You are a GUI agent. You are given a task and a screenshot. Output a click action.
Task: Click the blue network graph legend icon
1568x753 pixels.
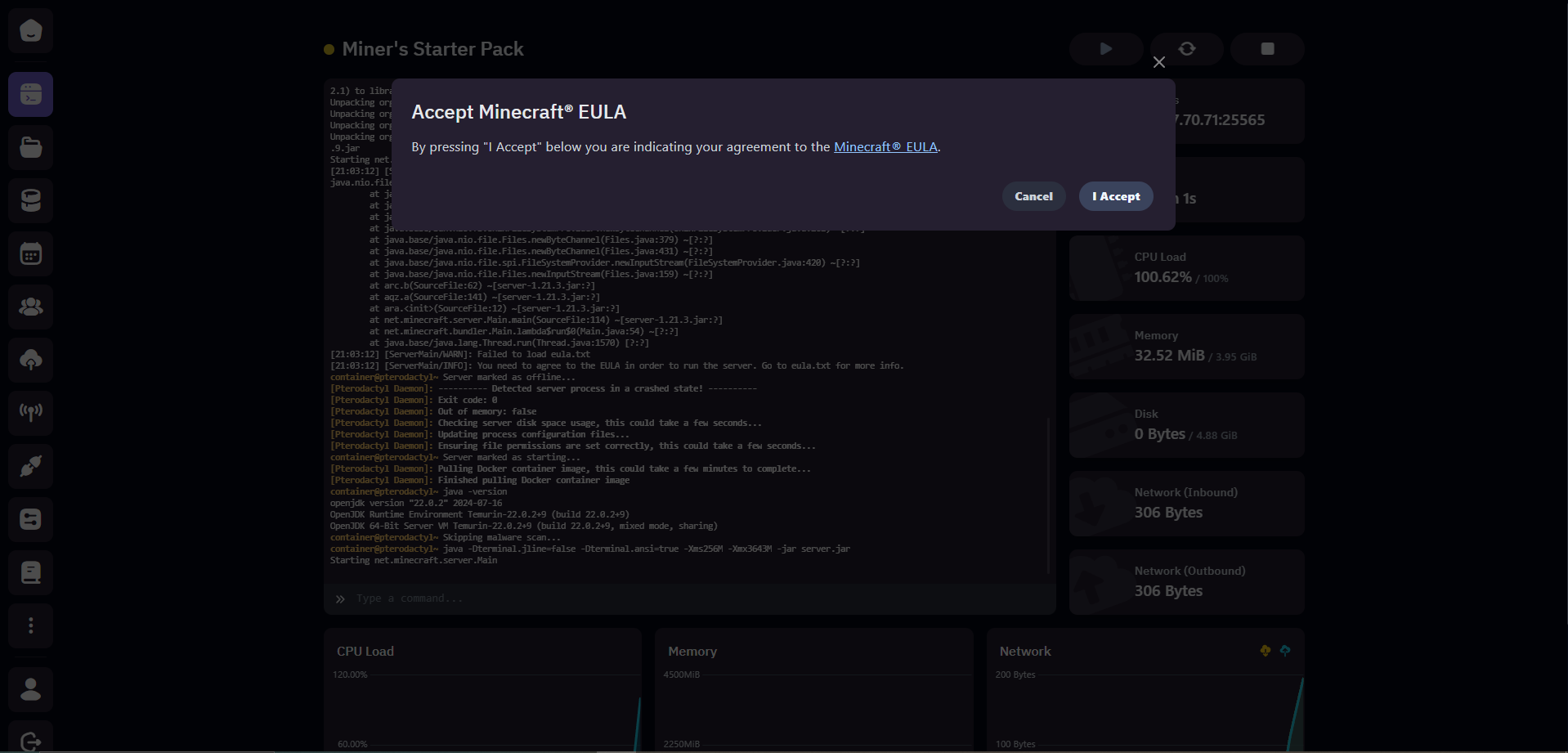tap(1285, 651)
